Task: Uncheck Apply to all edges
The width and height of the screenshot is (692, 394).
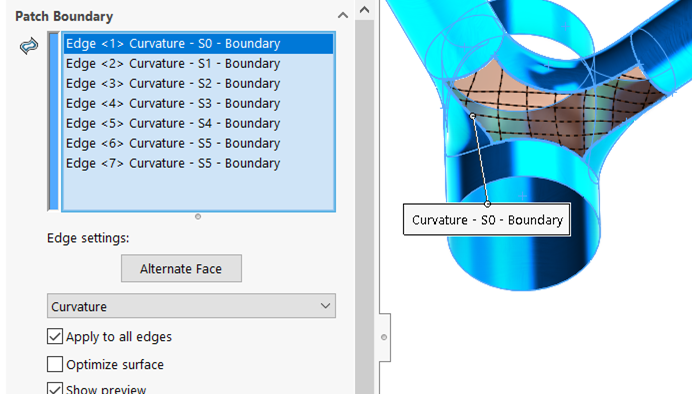Action: click(55, 336)
